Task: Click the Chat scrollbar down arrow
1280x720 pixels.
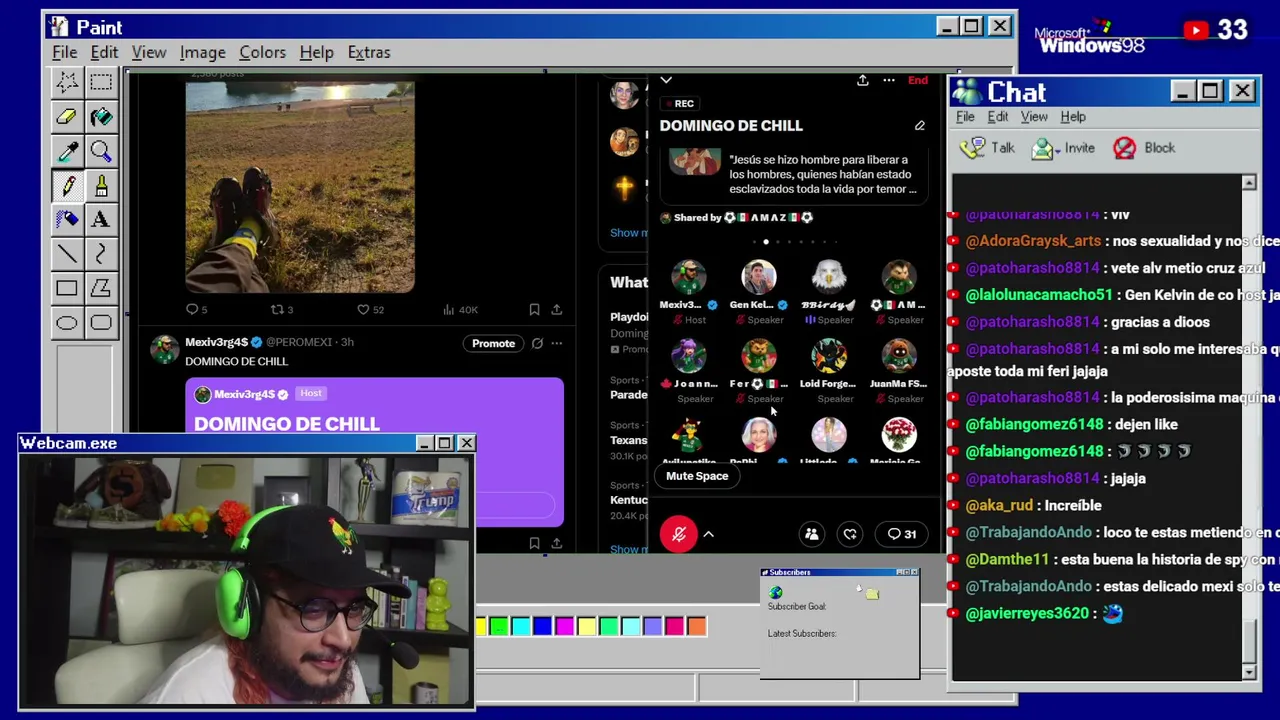Action: pyautogui.click(x=1249, y=673)
